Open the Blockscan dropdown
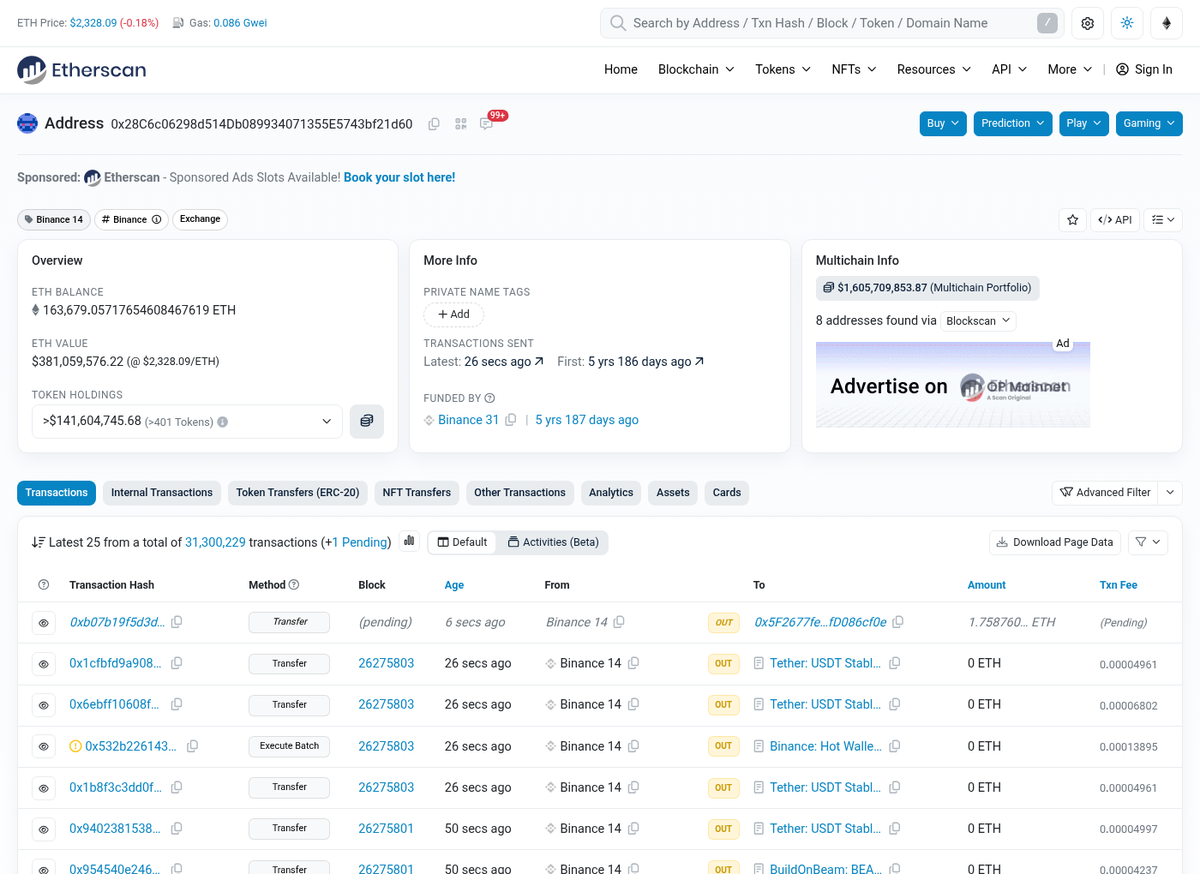1200x874 pixels. click(978, 321)
